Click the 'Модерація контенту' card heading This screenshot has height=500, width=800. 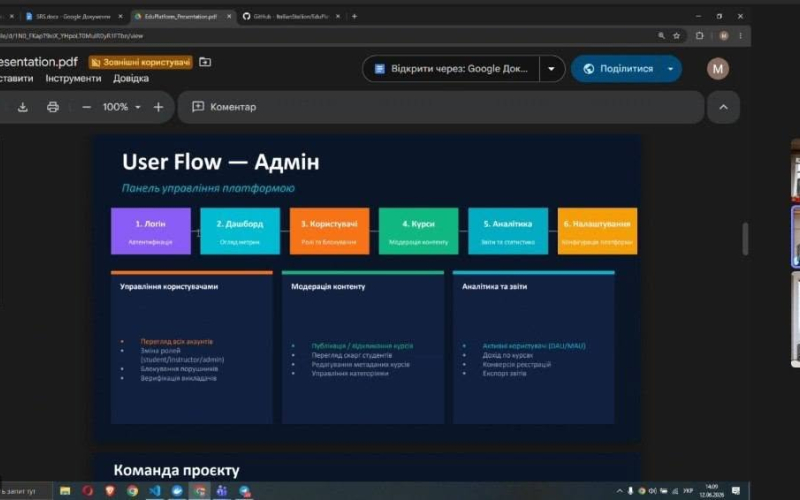[x=328, y=287]
